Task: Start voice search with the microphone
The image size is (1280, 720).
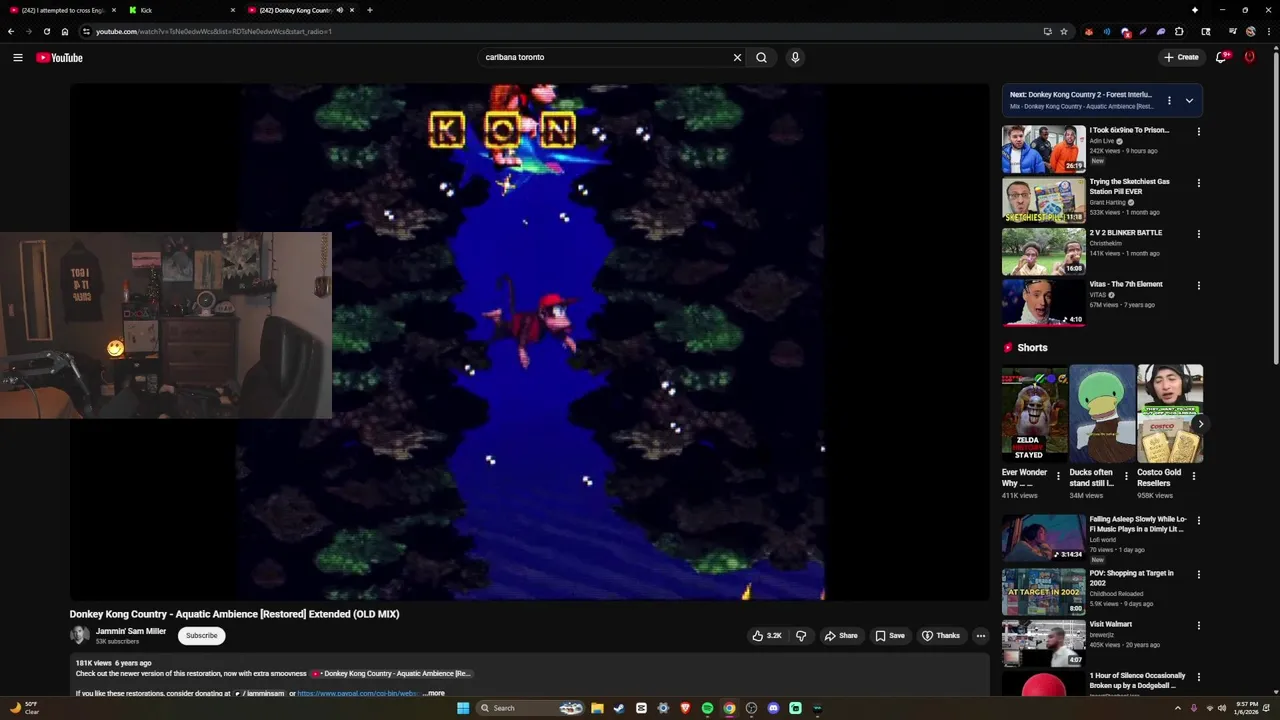Action: pyautogui.click(x=795, y=57)
